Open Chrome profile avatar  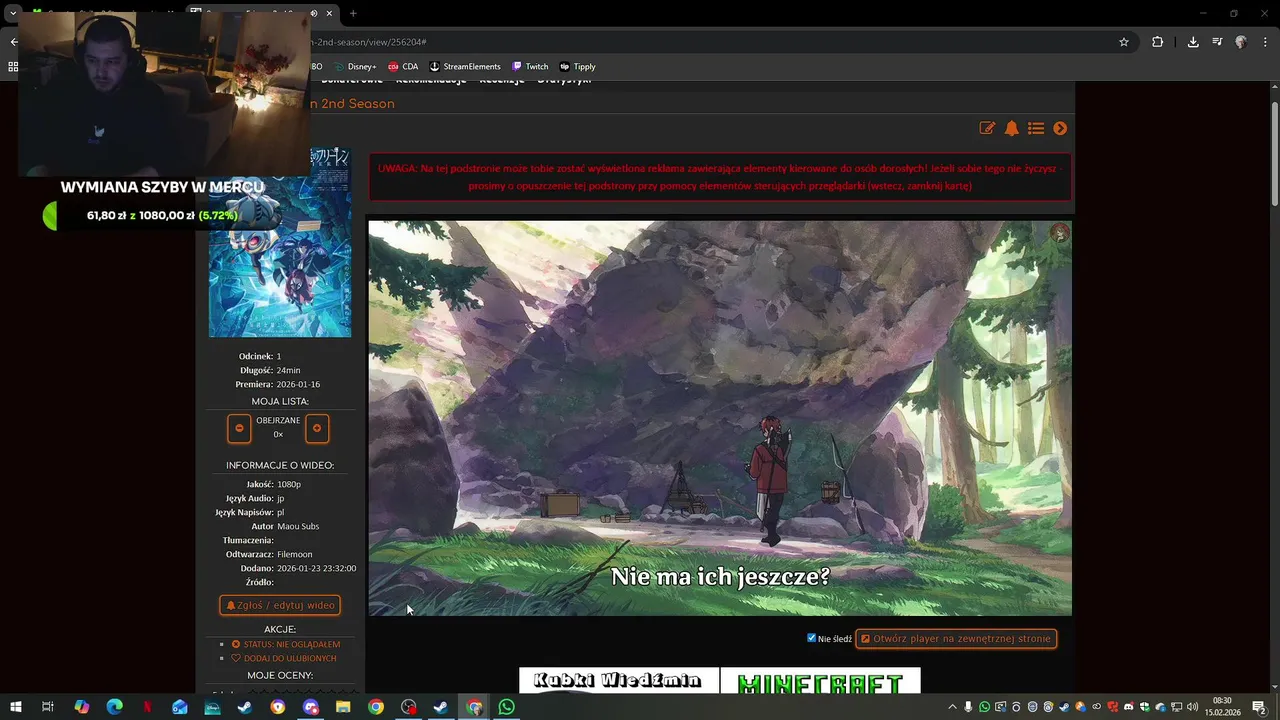[1241, 42]
